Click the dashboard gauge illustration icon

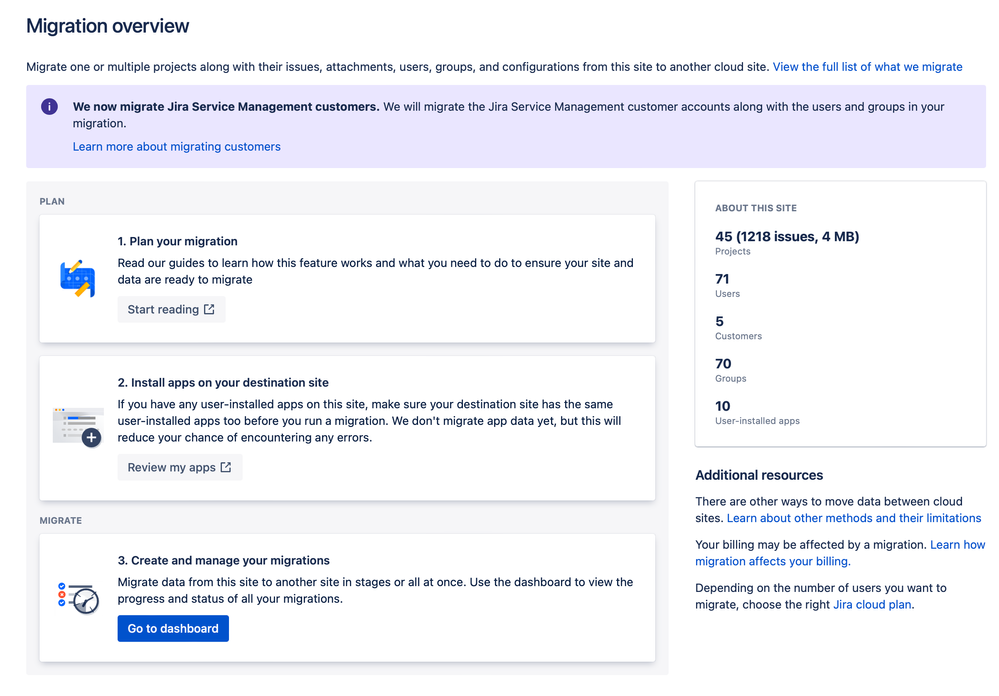(x=78, y=598)
